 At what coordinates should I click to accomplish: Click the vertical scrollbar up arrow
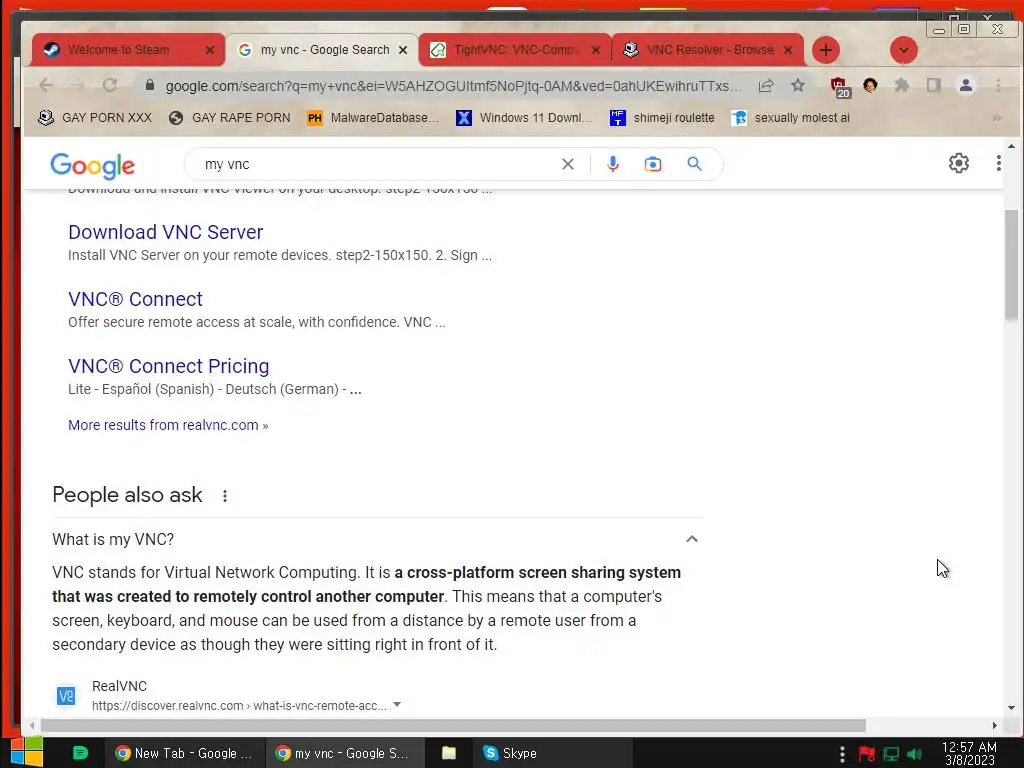(1011, 146)
